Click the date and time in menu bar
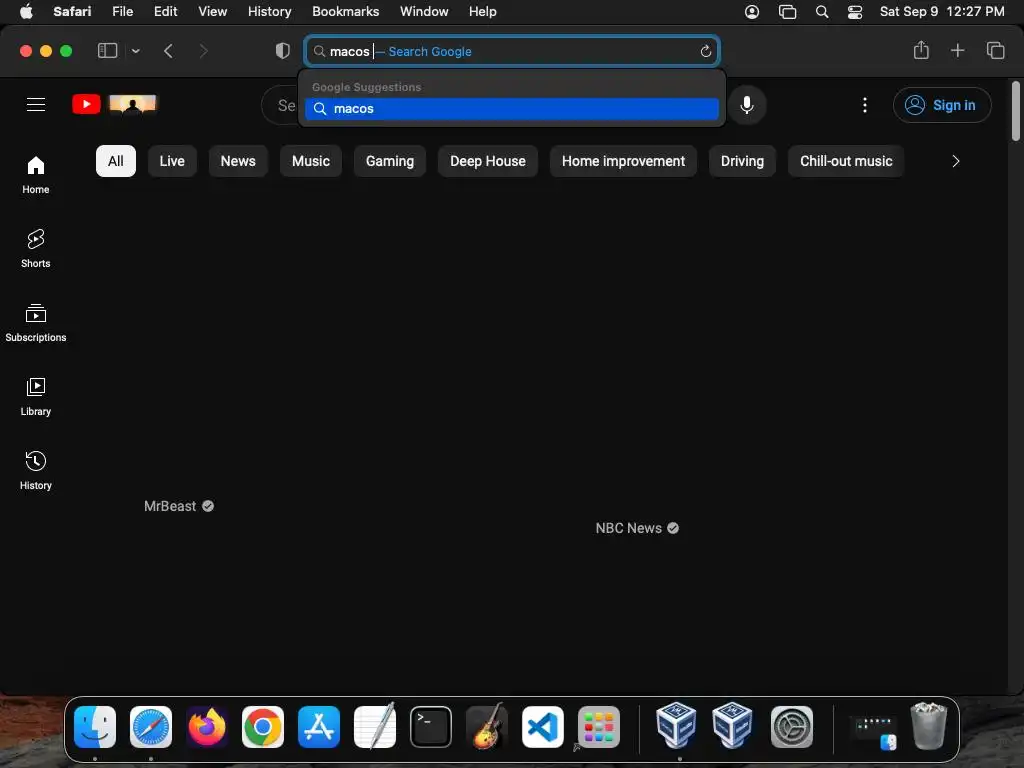This screenshot has height=768, width=1024. click(942, 11)
